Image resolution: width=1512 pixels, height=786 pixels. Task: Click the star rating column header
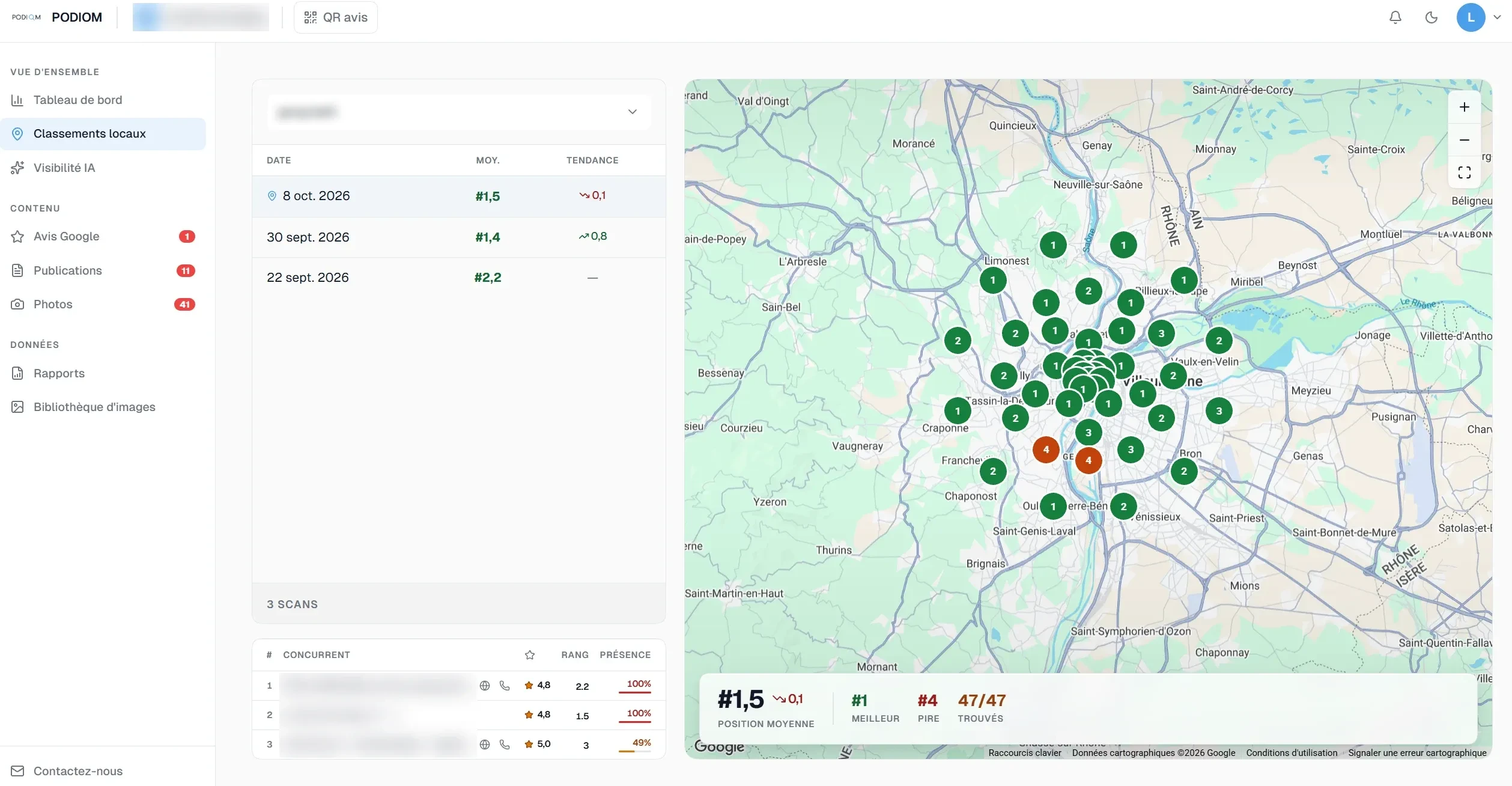point(529,655)
